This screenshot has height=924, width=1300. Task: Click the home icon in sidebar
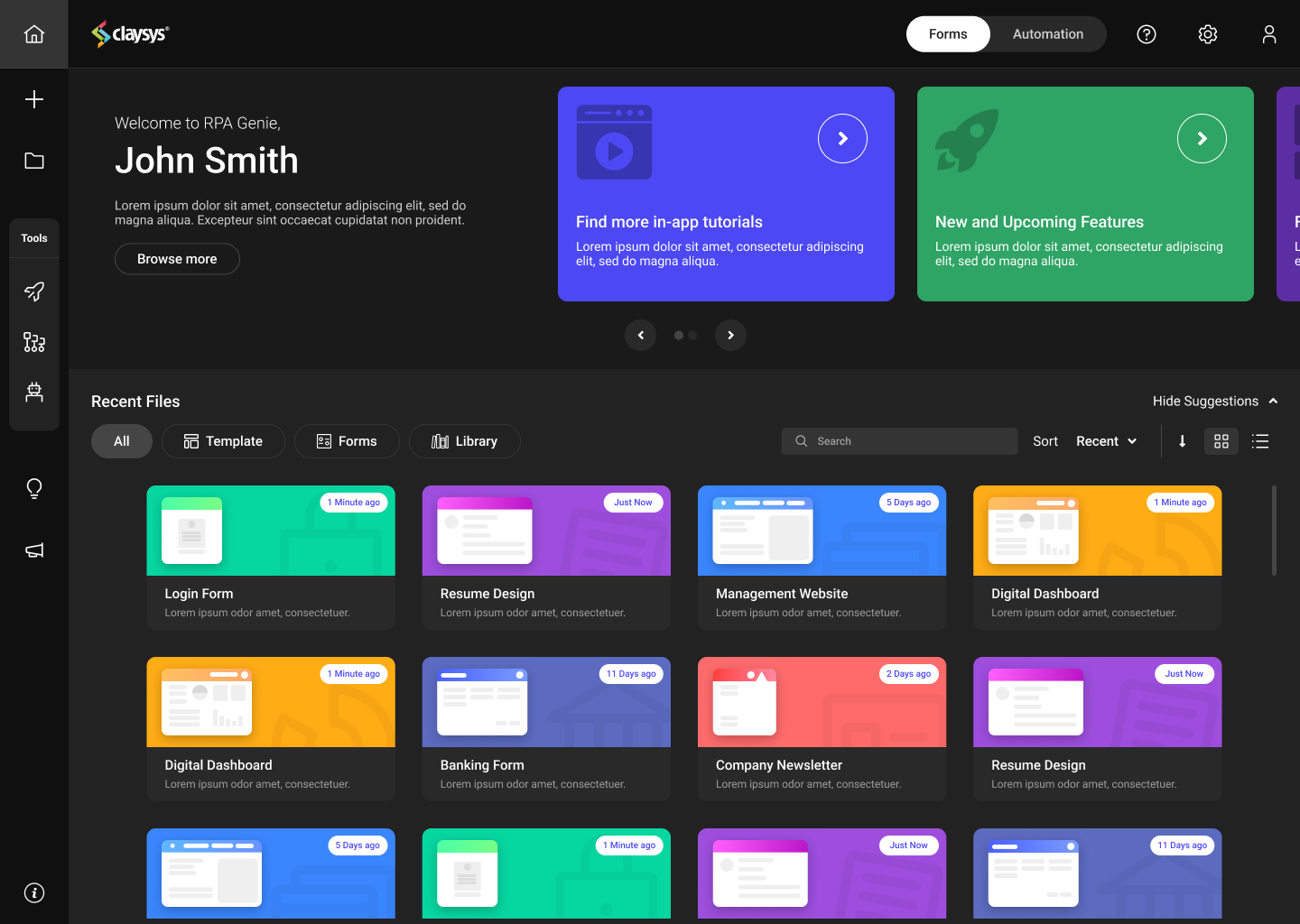click(x=34, y=34)
